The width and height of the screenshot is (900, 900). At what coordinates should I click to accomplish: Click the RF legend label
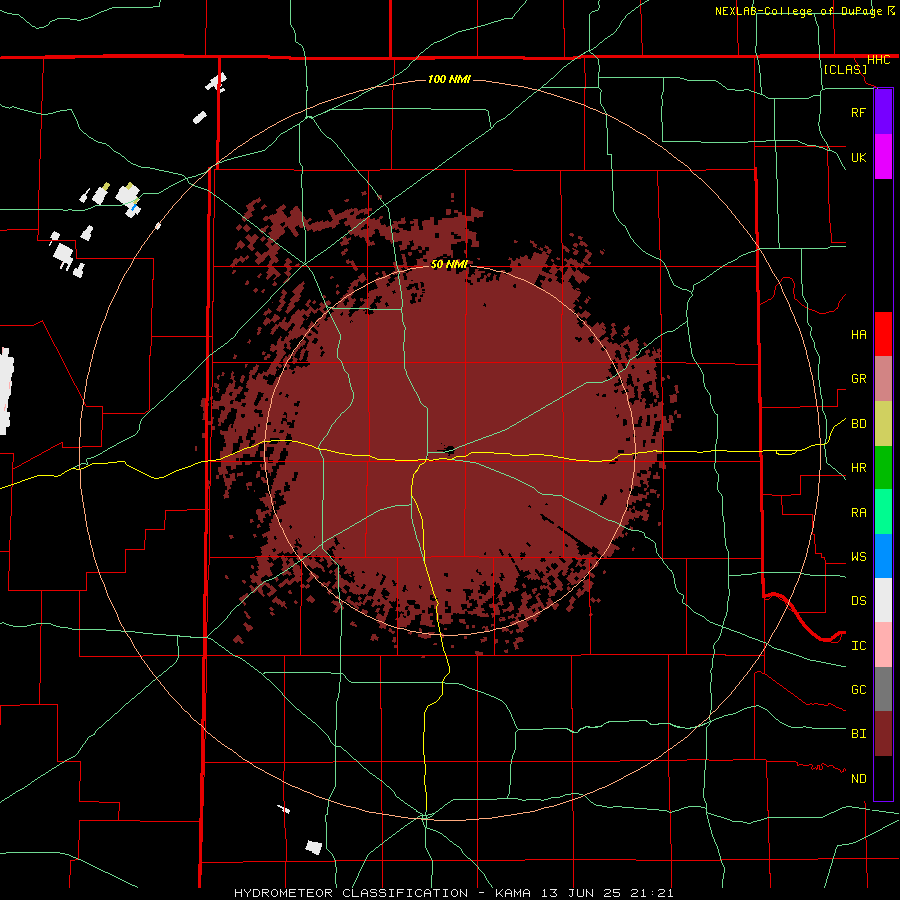coord(858,112)
